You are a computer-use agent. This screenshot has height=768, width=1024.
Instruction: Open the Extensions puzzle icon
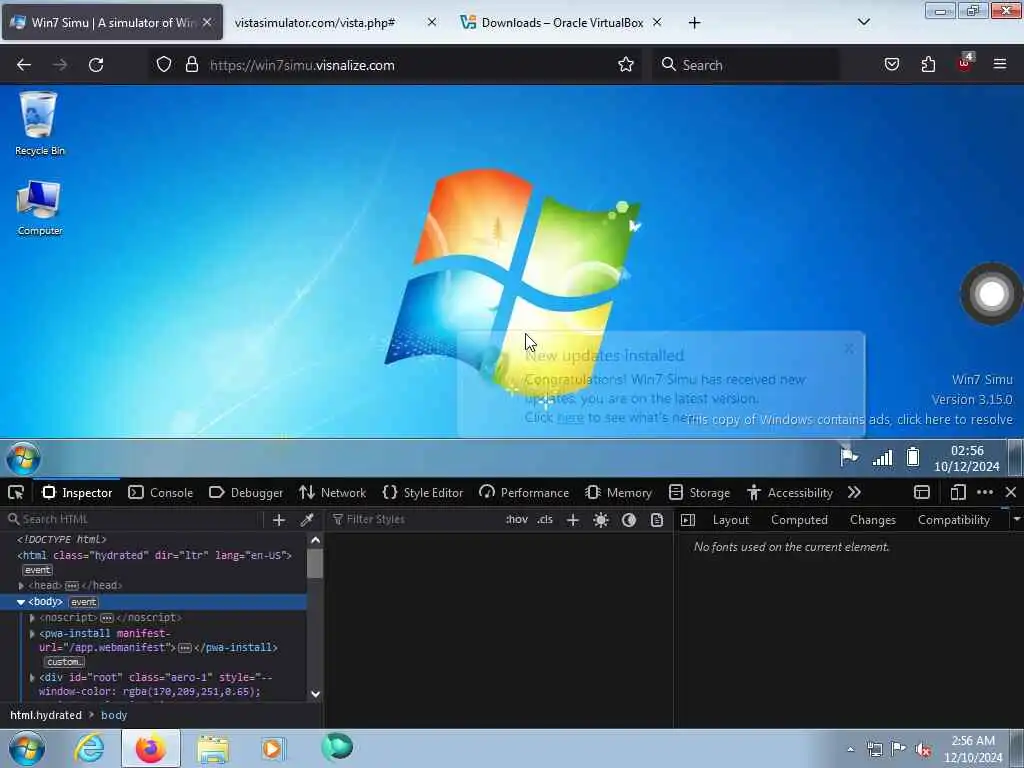tap(928, 65)
